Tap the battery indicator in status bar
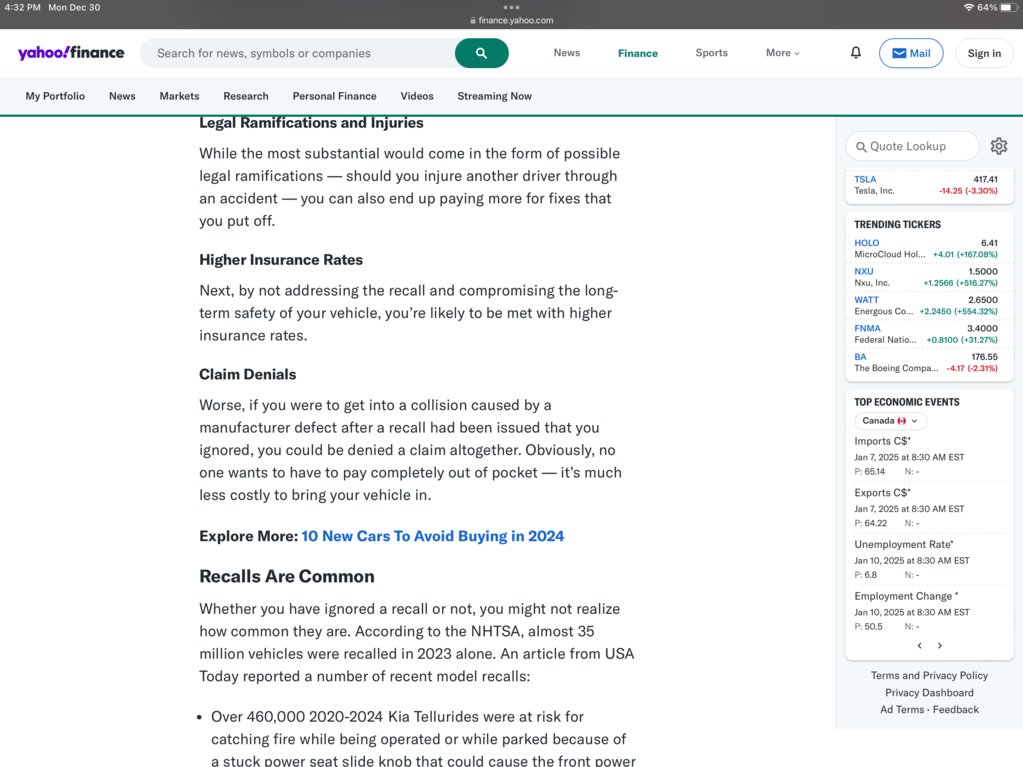 point(1009,7)
